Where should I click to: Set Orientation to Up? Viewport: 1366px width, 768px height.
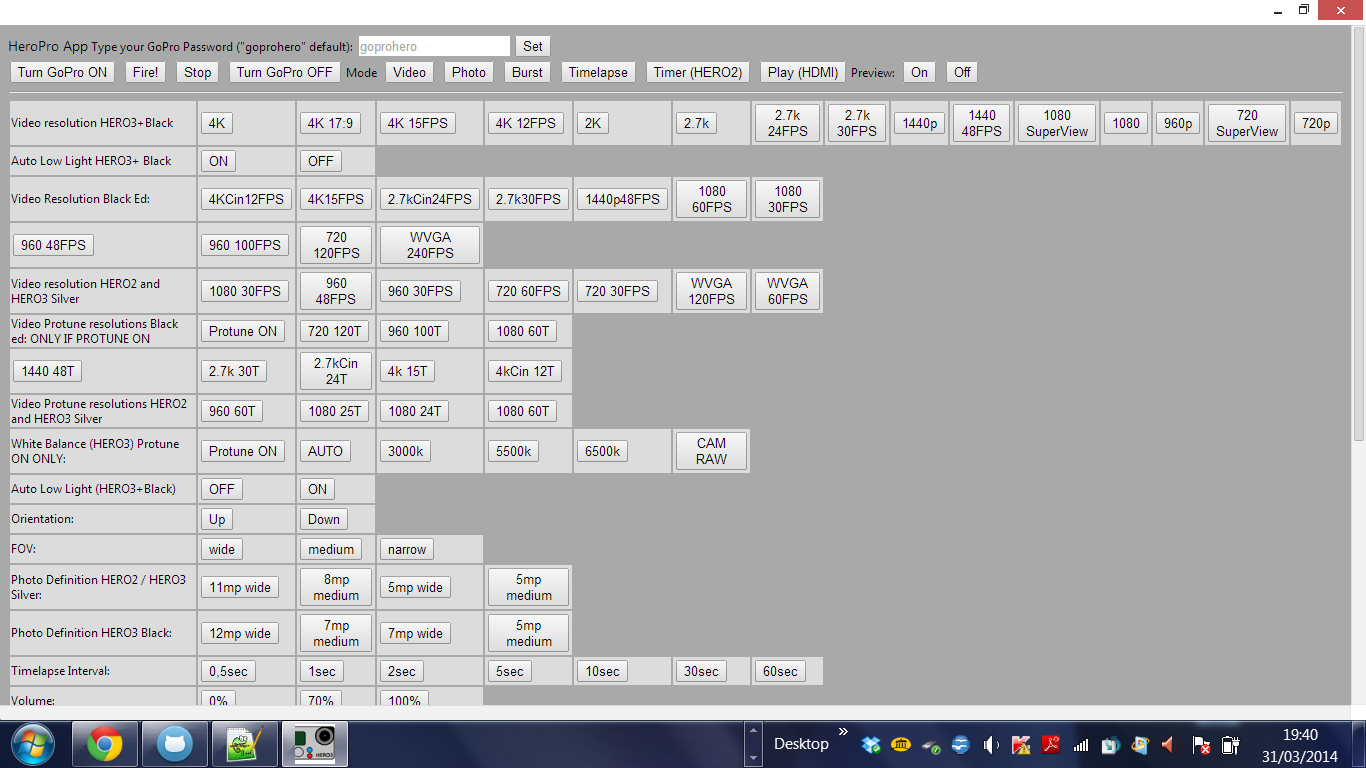pyautogui.click(x=217, y=519)
